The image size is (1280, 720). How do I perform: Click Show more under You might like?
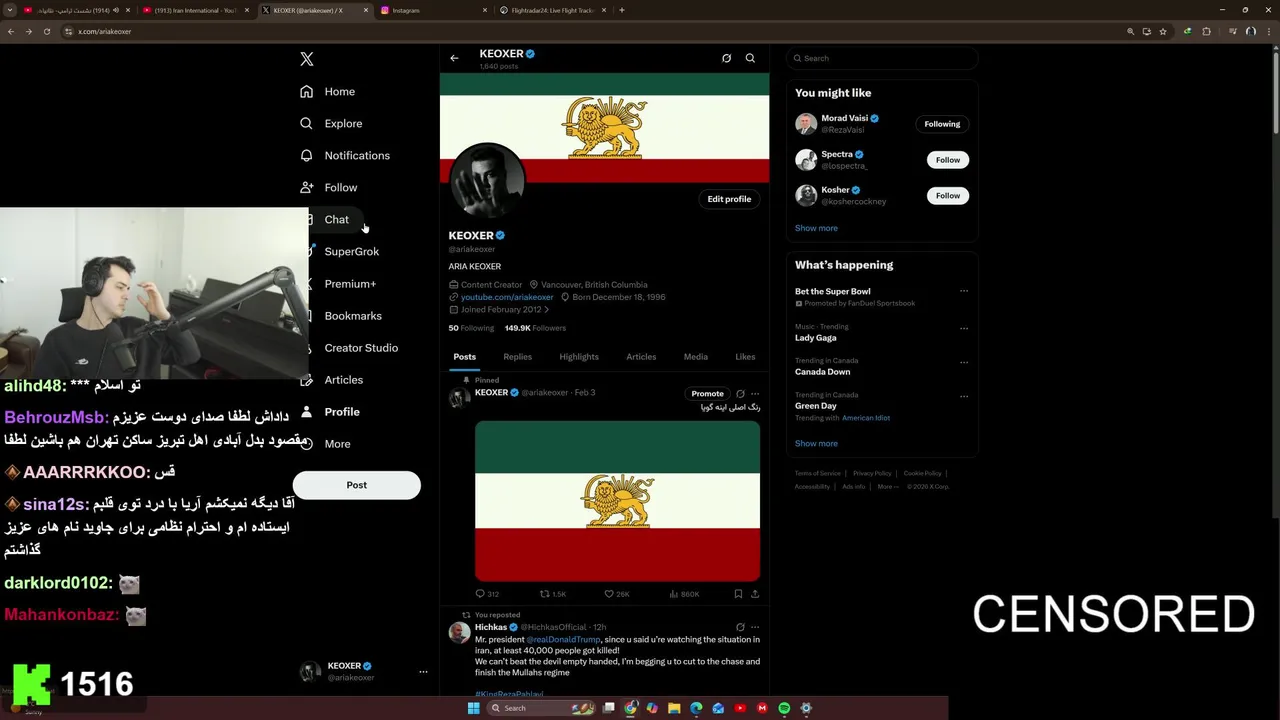click(816, 228)
